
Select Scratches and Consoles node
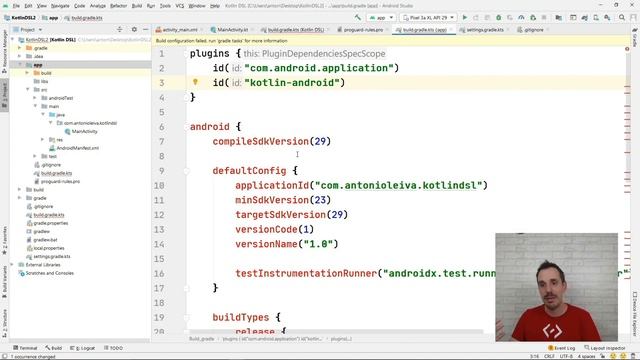[49, 273]
